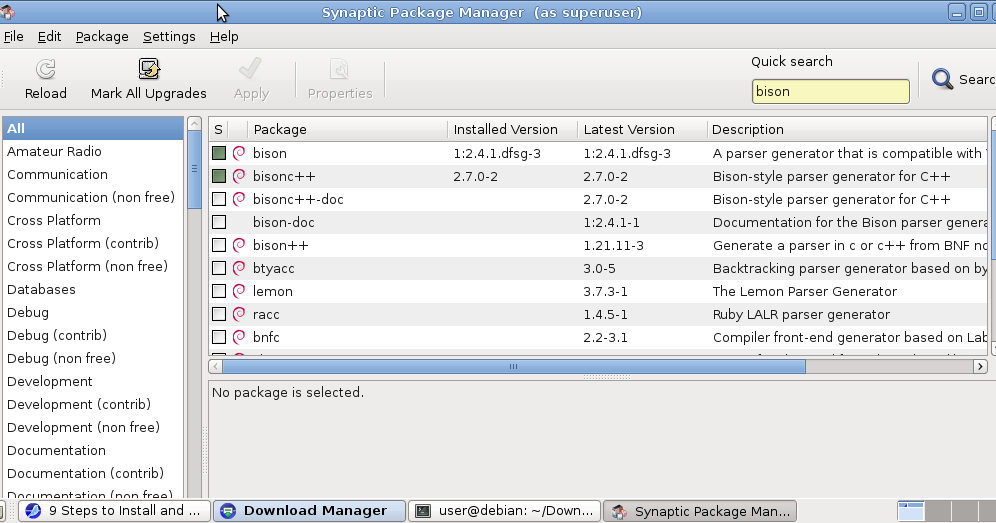Mark the checkbox for btyacc
Viewport: 996px width, 523px height.
[219, 268]
